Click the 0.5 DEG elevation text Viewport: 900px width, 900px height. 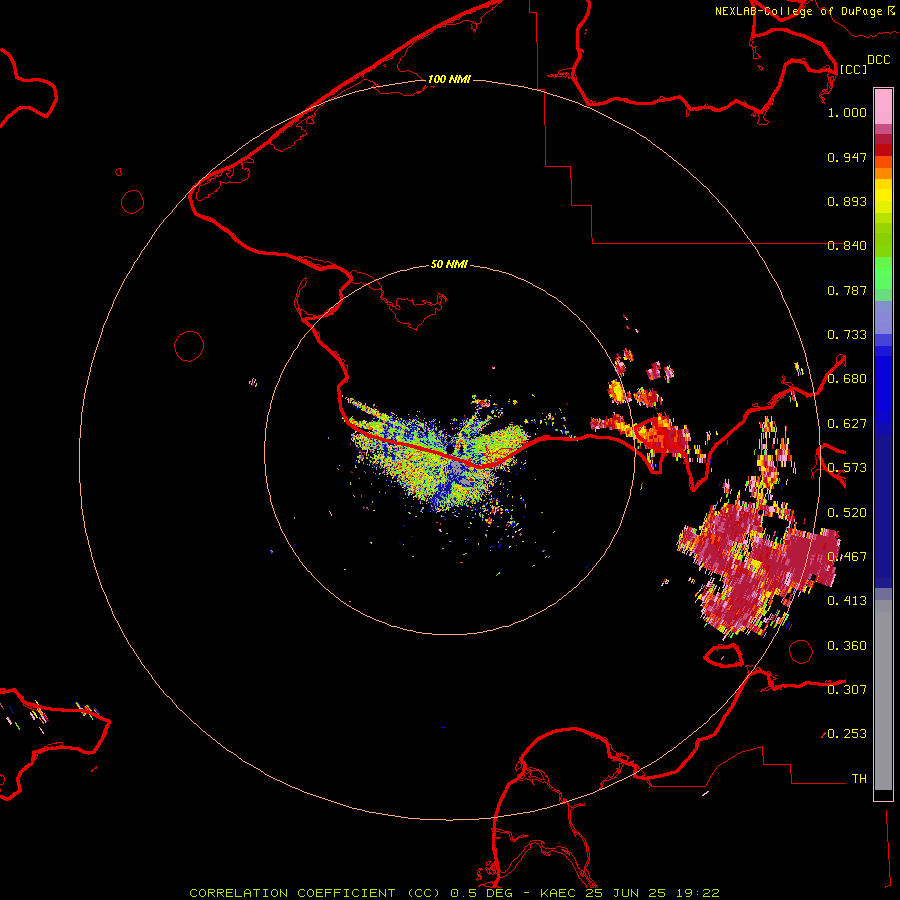481,893
